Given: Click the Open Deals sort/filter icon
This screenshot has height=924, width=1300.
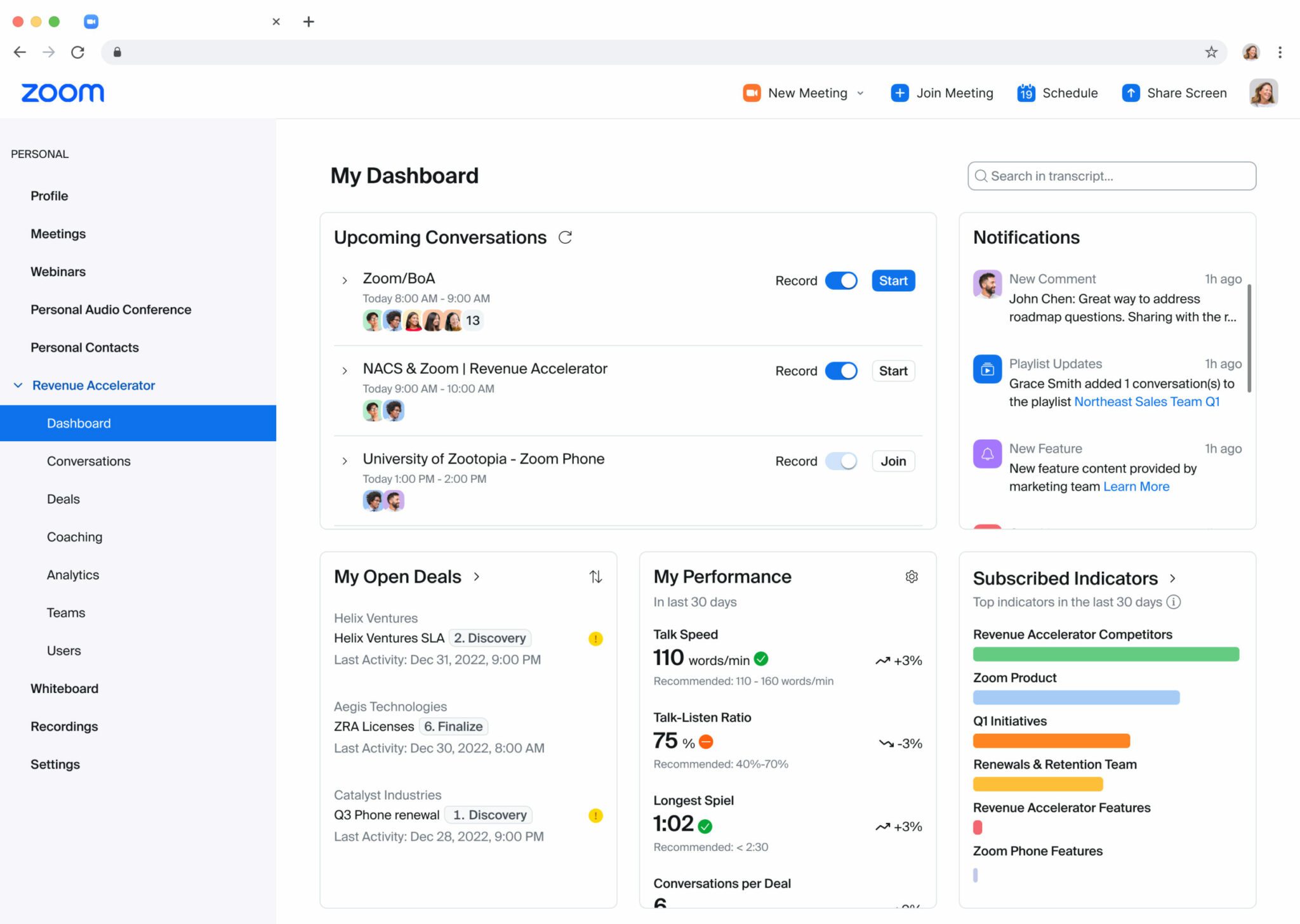Looking at the screenshot, I should coord(596,577).
